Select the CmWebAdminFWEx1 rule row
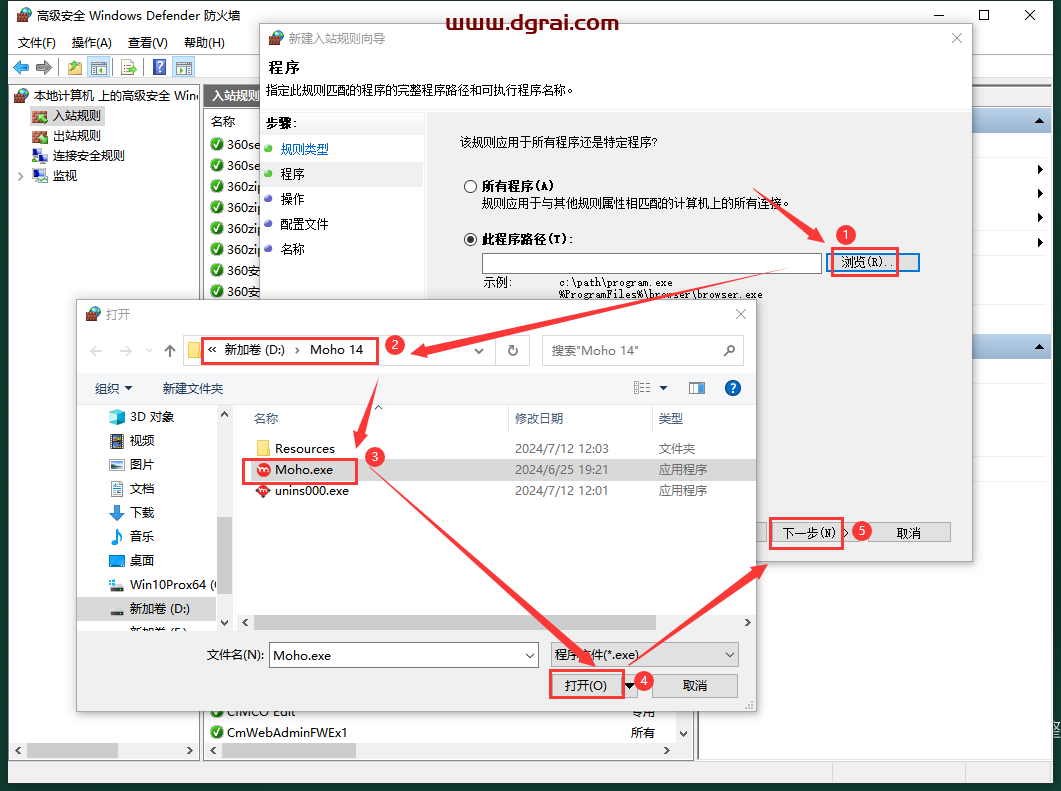1061x791 pixels. [287, 732]
